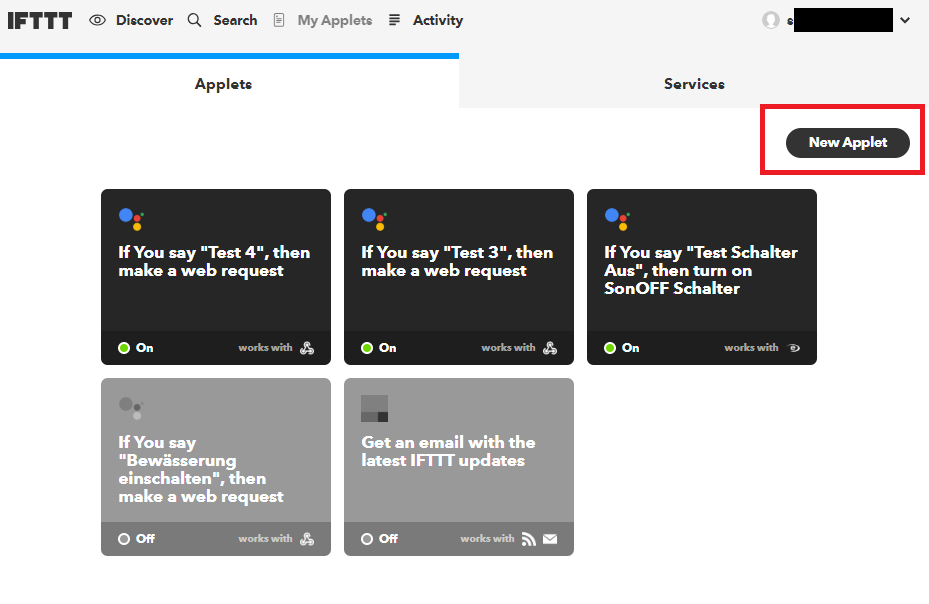
Task: Click the IFTTT logo
Action: (40, 21)
